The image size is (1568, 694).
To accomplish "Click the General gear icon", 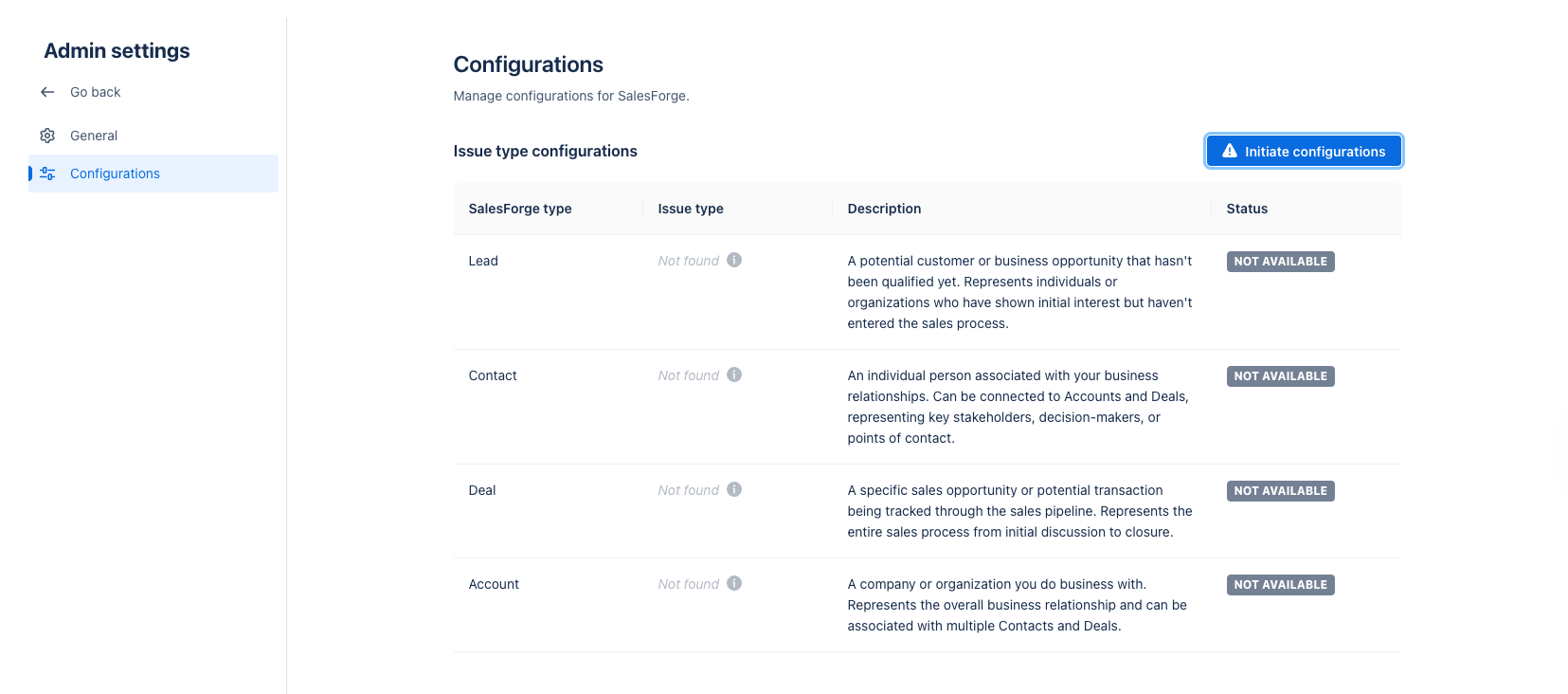I will 47,136.
